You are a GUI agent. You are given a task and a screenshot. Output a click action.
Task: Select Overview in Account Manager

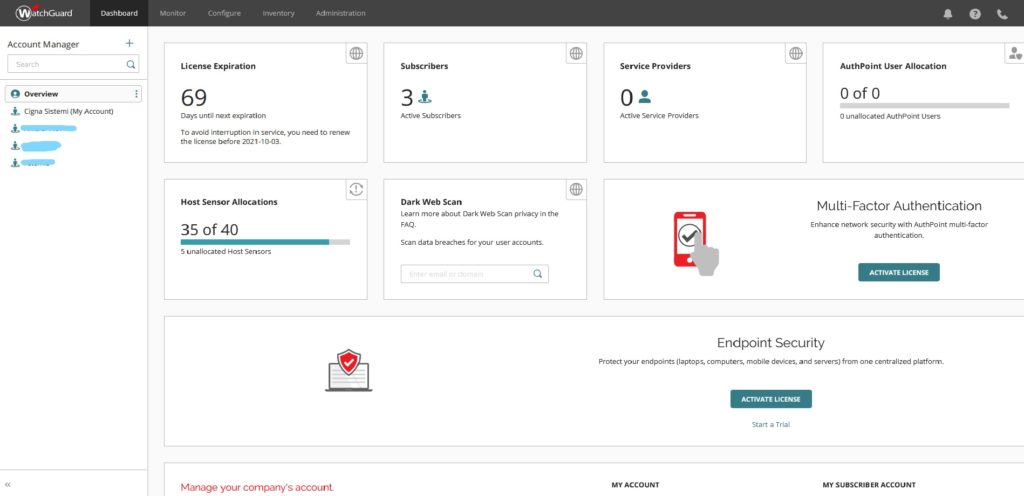click(x=73, y=94)
